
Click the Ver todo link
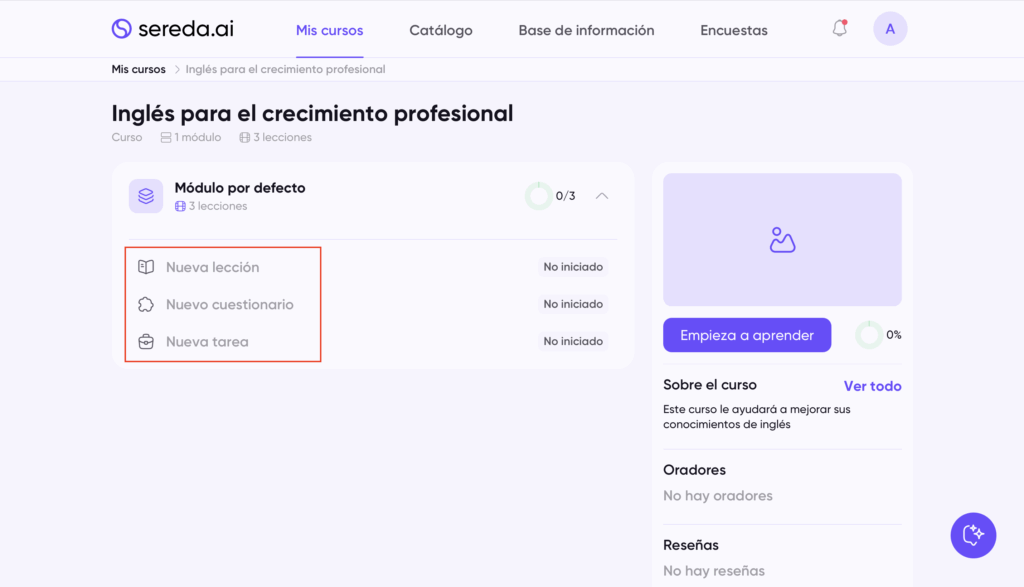click(x=872, y=386)
